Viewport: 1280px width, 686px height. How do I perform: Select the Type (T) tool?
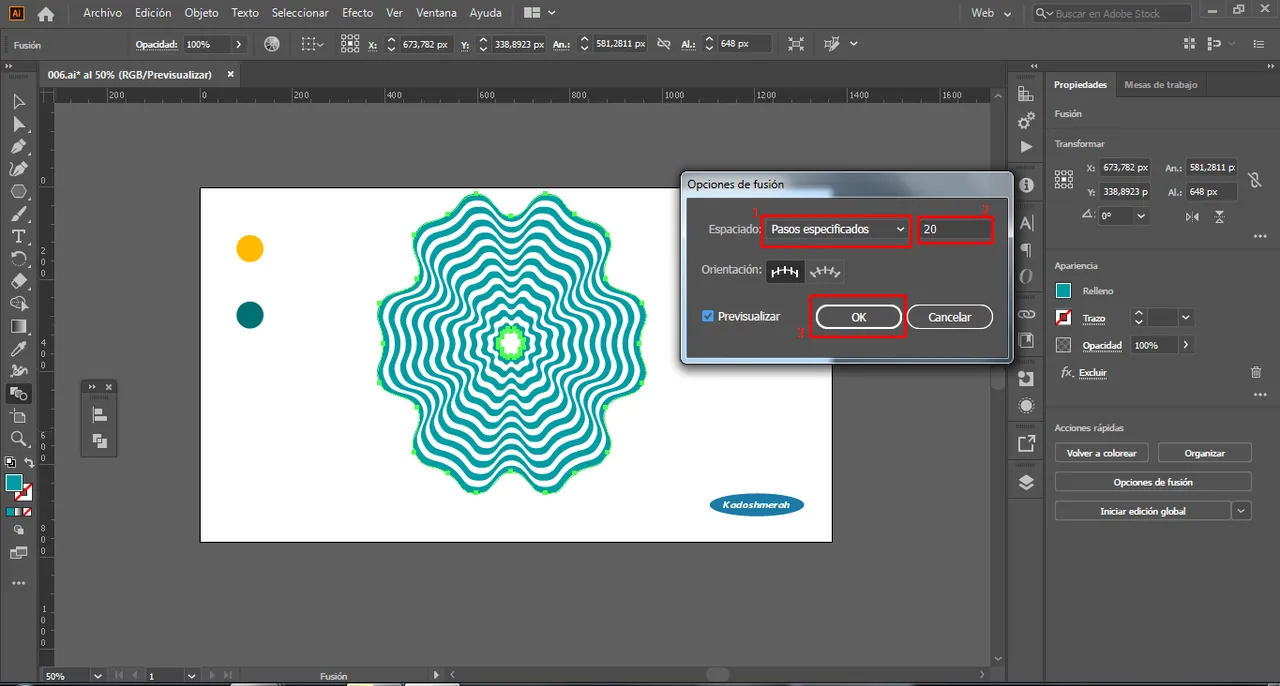[x=18, y=237]
